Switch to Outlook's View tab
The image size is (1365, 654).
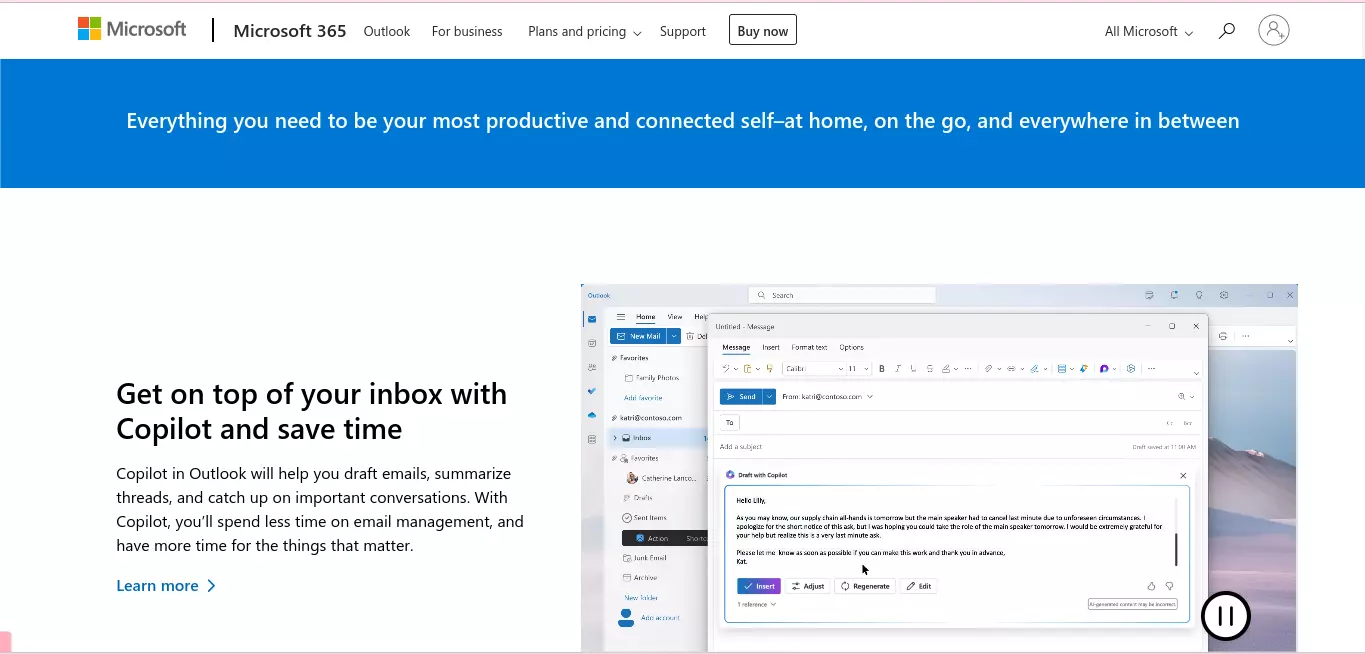(x=675, y=317)
